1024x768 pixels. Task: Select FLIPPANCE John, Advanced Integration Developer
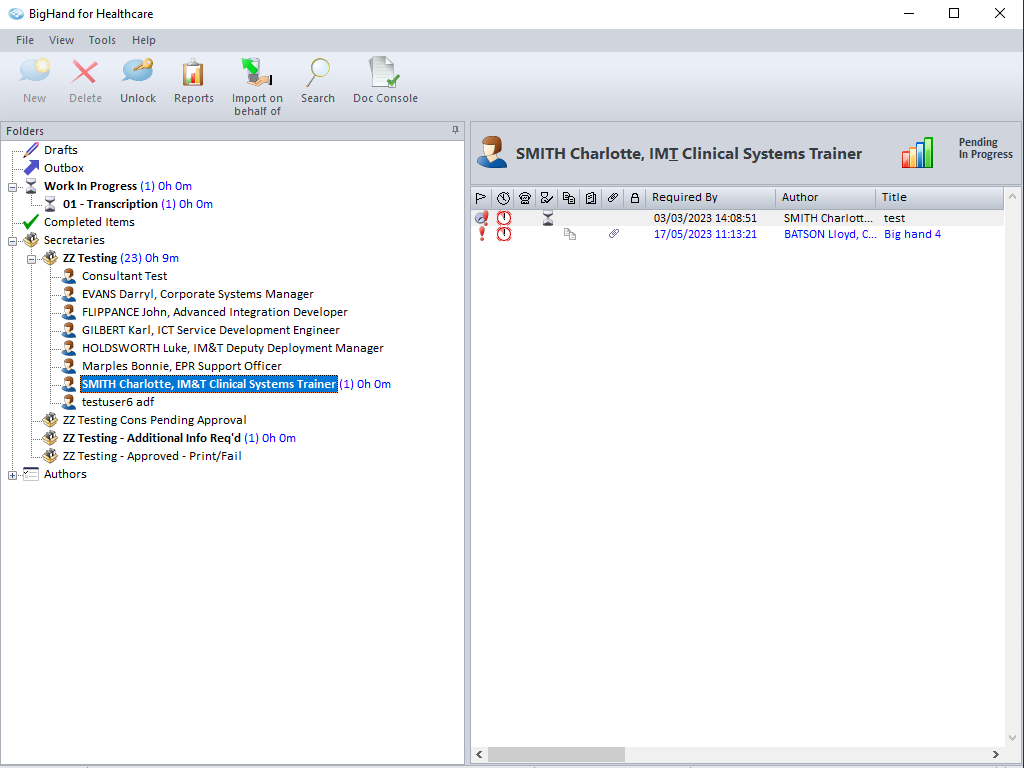pos(215,312)
